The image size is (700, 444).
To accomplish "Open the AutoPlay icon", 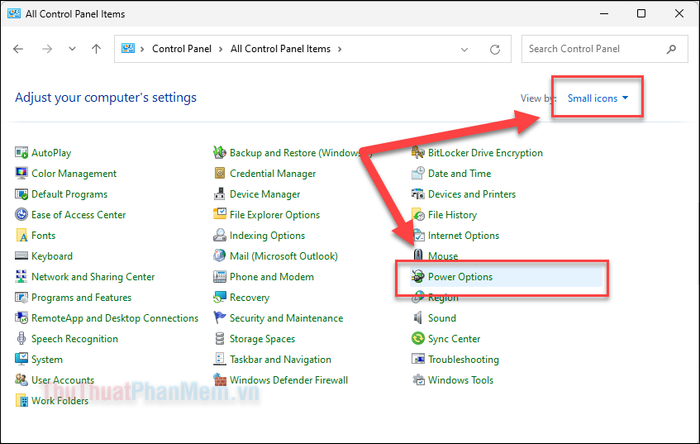I will tap(21, 153).
